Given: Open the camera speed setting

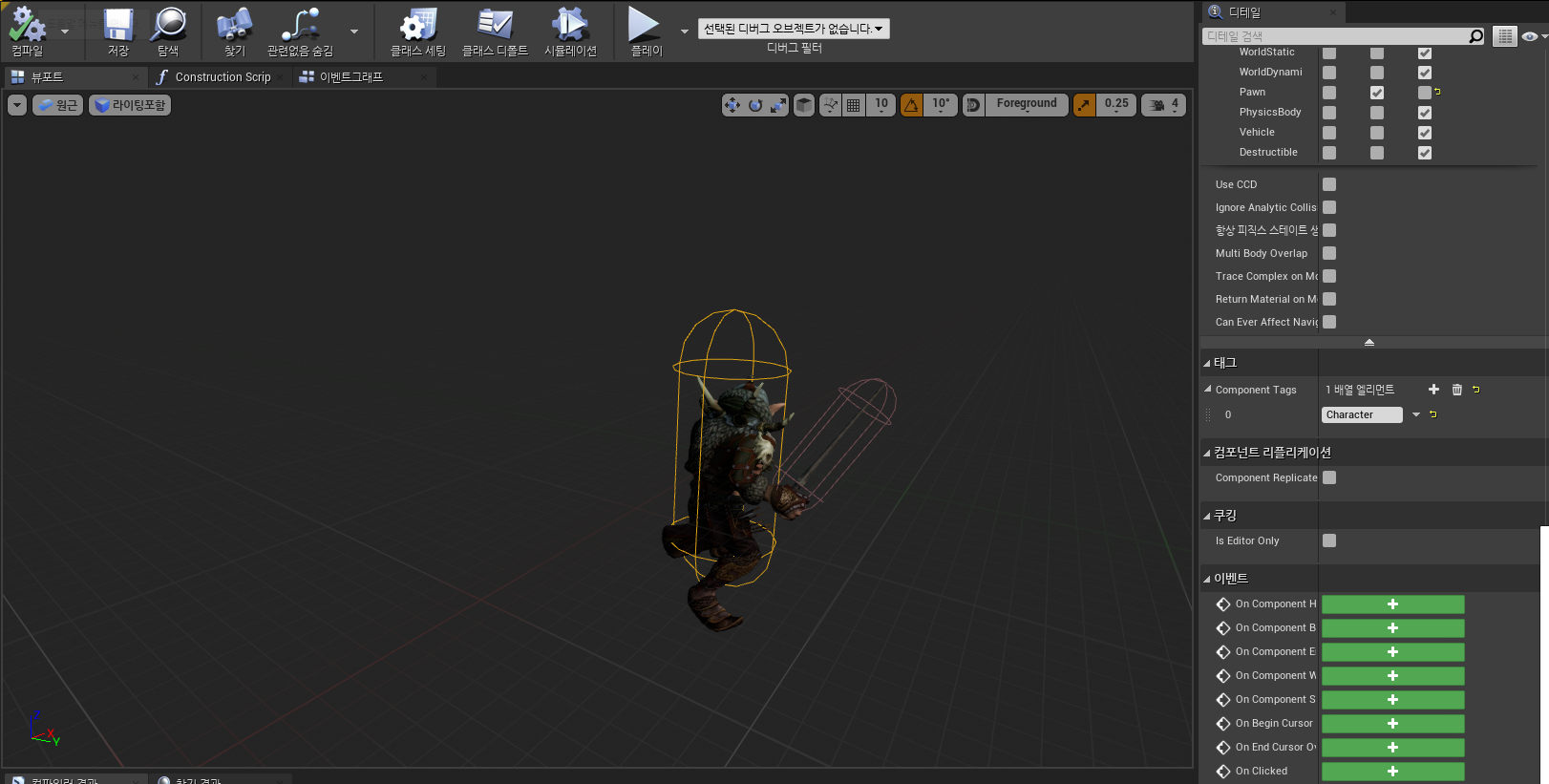Looking at the screenshot, I should (1164, 105).
